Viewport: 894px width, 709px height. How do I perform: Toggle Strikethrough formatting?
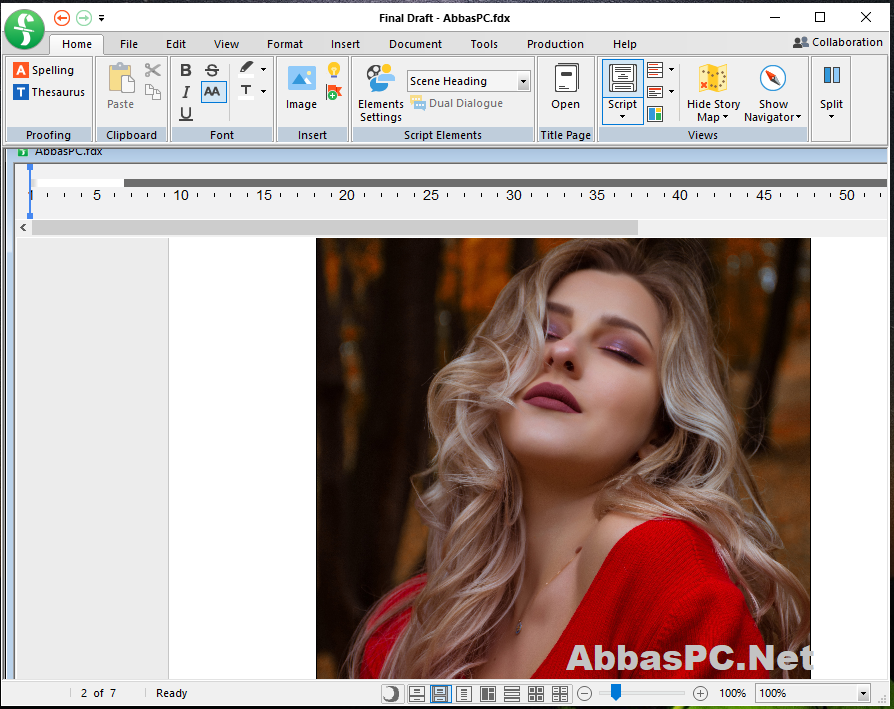(x=212, y=70)
